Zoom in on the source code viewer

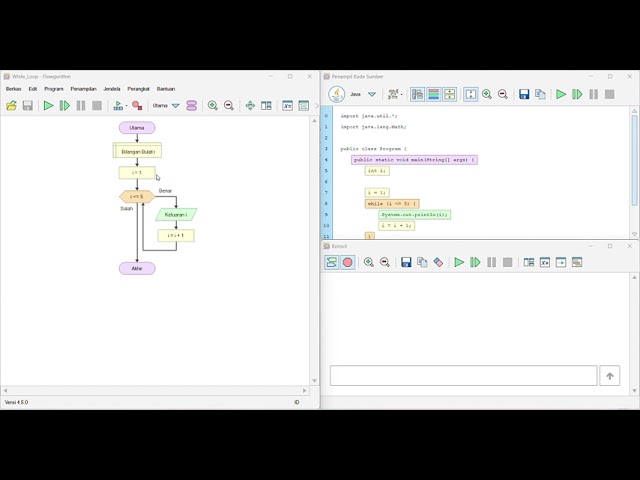[x=487, y=94]
